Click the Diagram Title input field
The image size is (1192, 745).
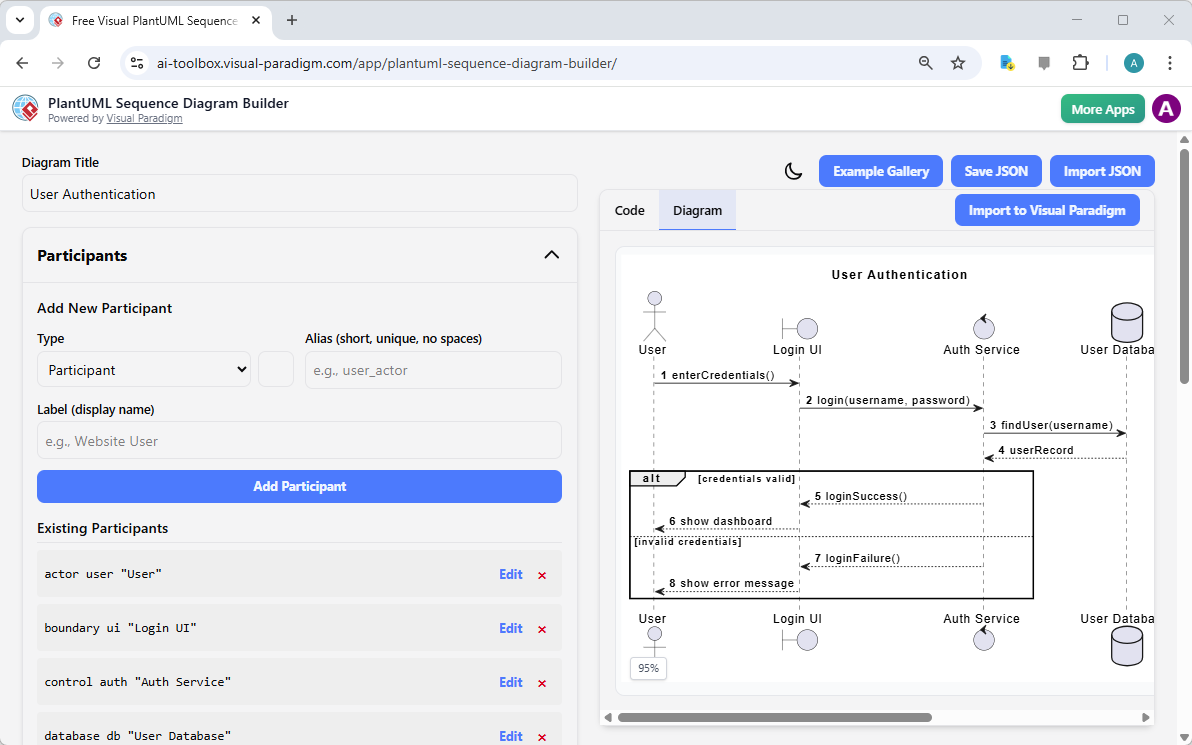point(299,193)
